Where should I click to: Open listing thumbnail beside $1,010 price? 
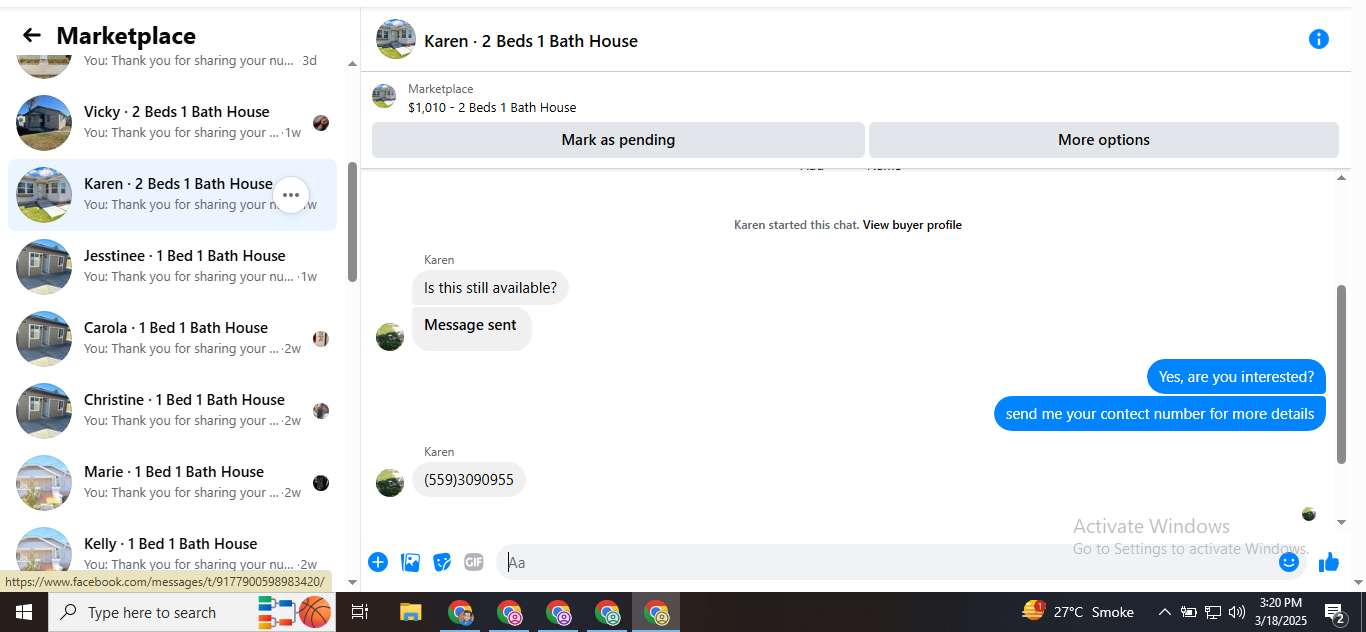pyautogui.click(x=384, y=96)
